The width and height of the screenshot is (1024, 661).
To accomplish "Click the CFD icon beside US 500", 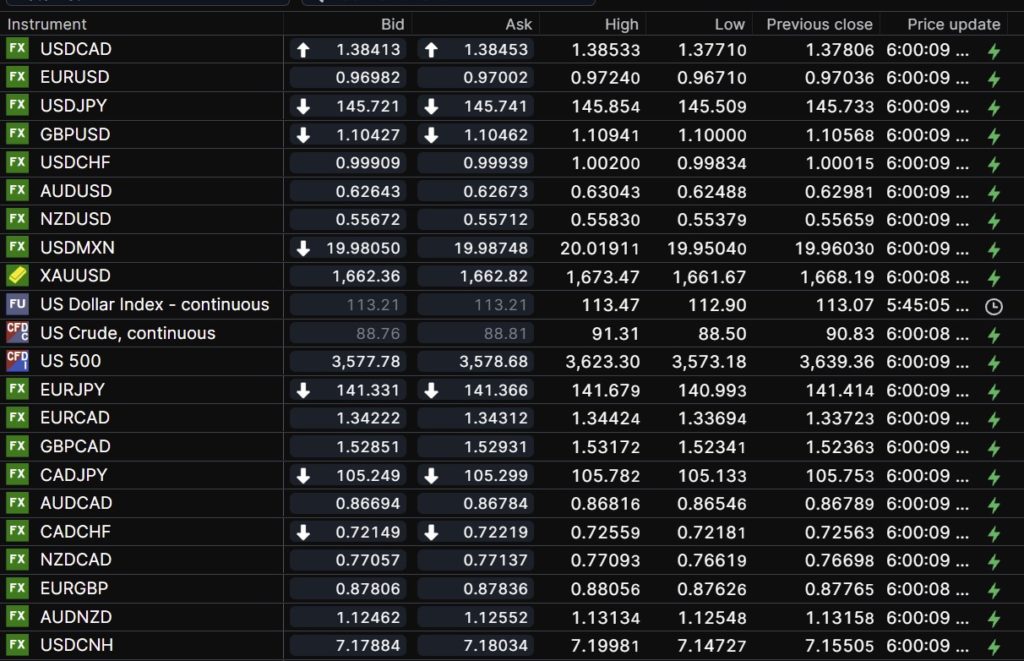I will point(17,361).
